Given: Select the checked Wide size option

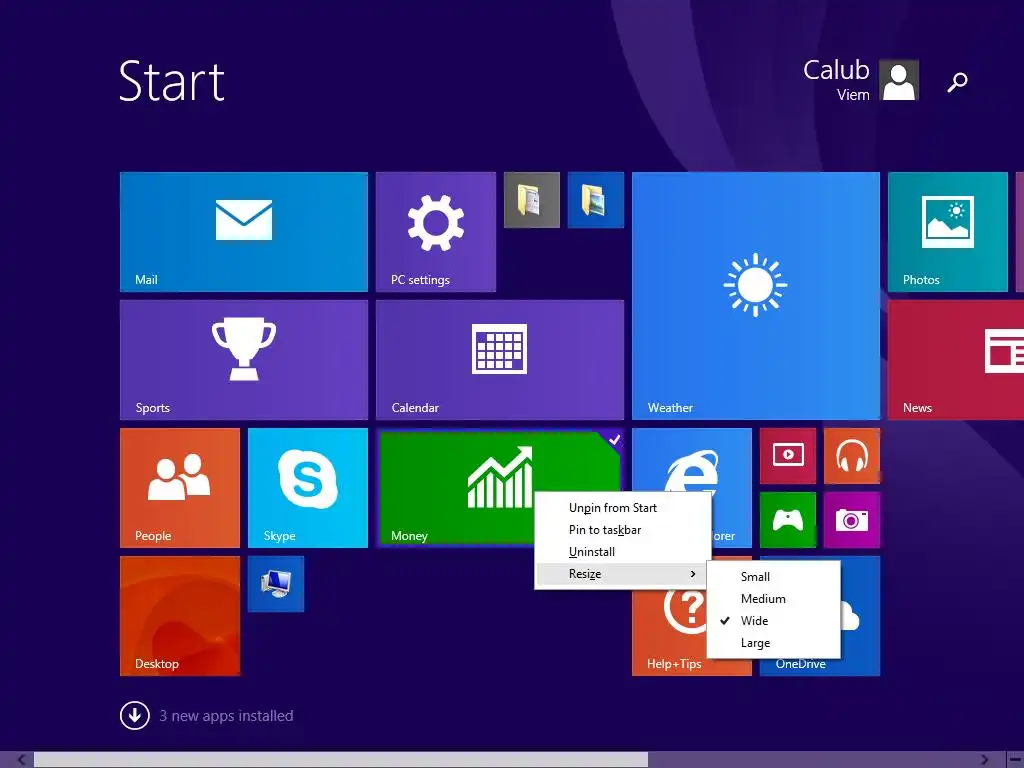Looking at the screenshot, I should coord(773,621).
